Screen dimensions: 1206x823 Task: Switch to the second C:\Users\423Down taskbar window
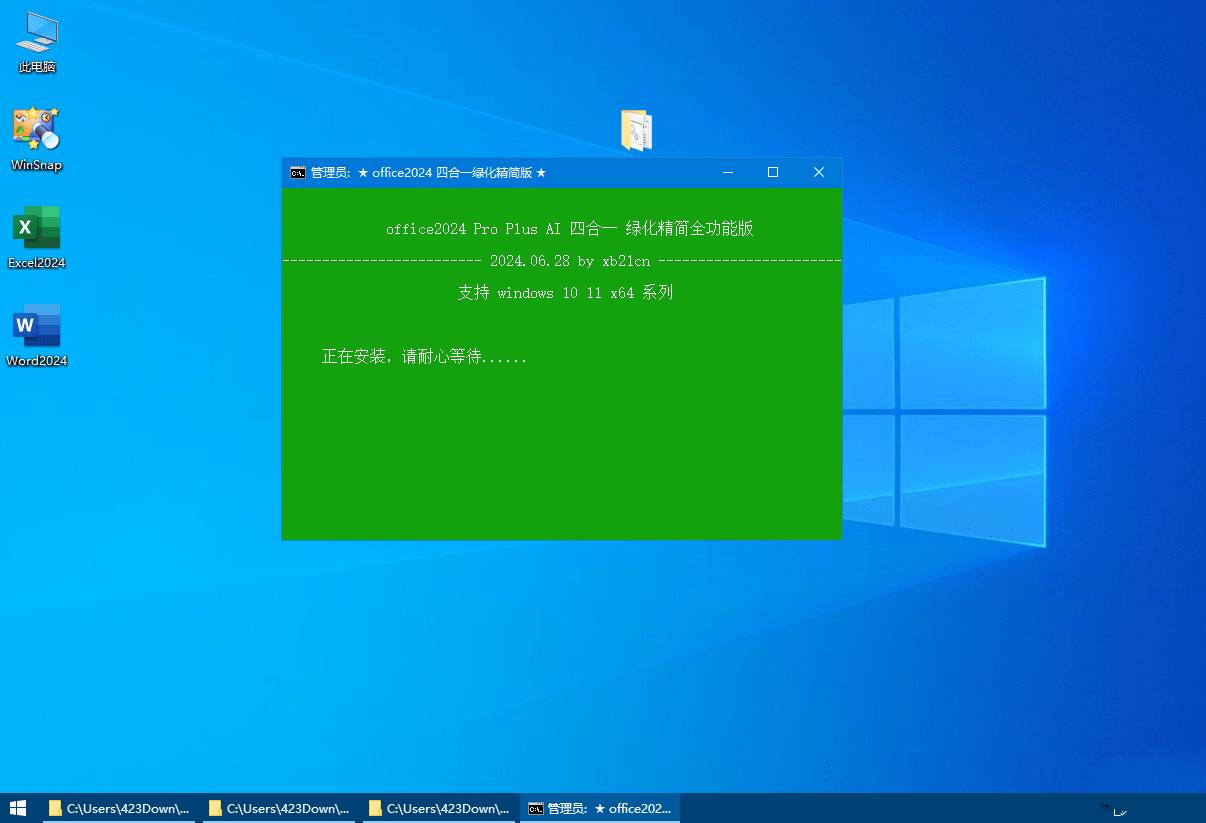(279, 808)
